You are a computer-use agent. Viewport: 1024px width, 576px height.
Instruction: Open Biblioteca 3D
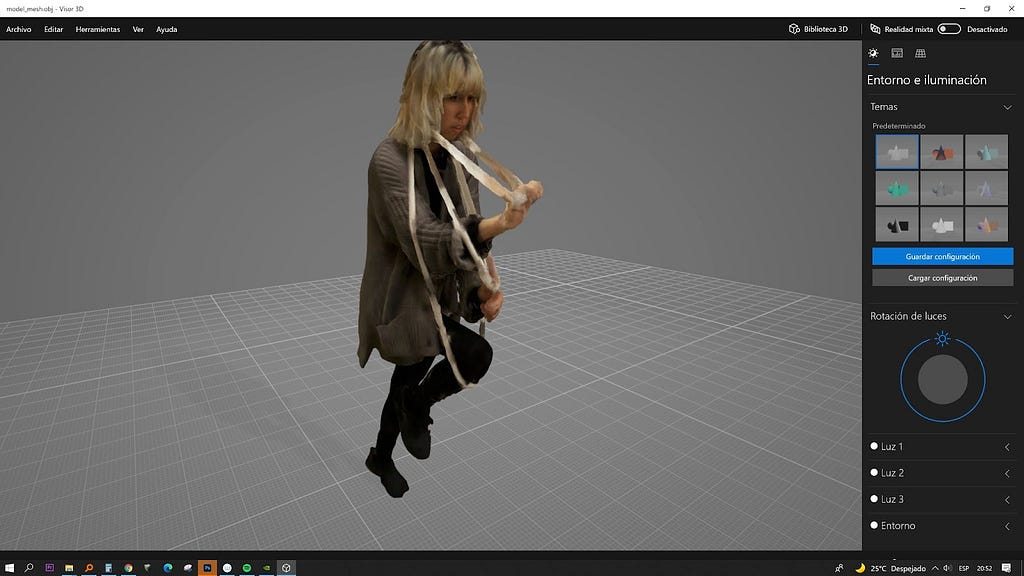point(818,29)
